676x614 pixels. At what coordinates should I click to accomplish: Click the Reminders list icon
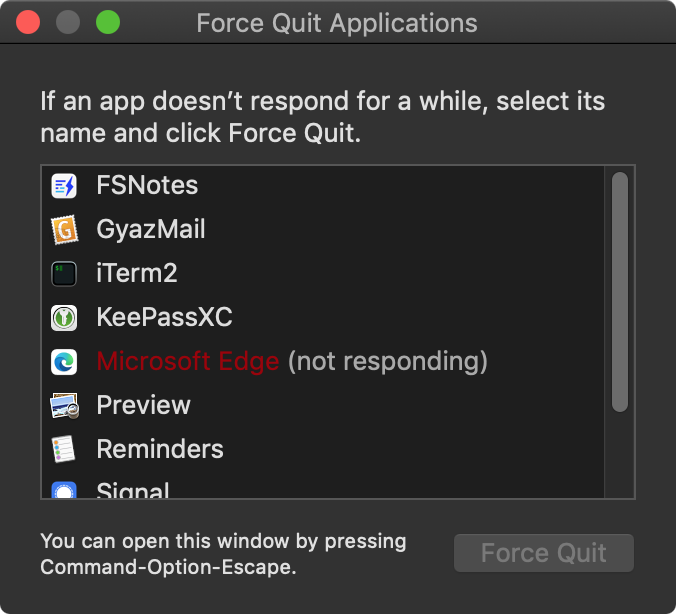point(64,449)
